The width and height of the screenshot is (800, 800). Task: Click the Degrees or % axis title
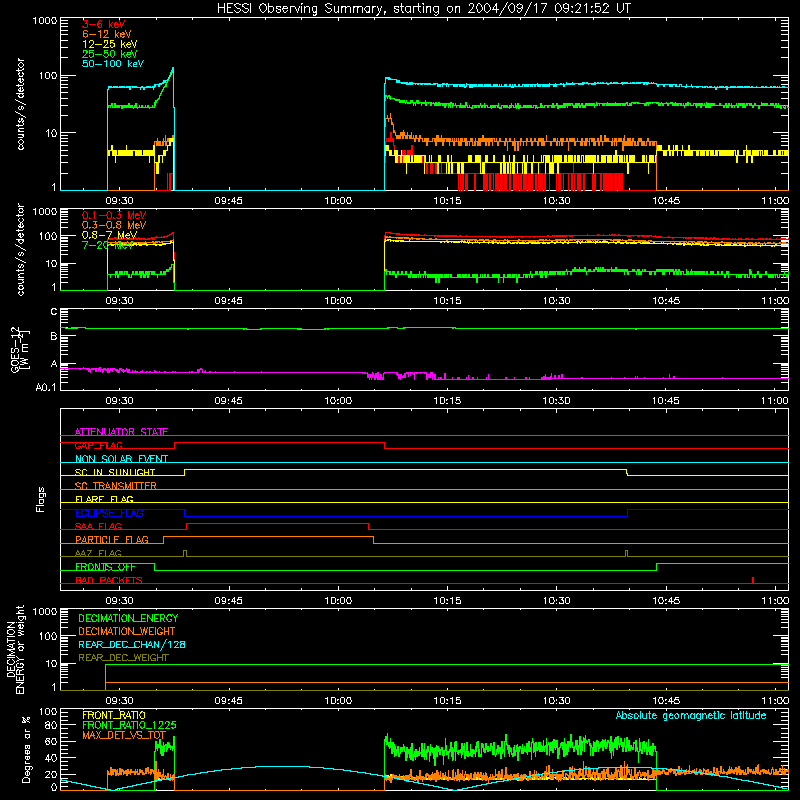click(x=26, y=749)
